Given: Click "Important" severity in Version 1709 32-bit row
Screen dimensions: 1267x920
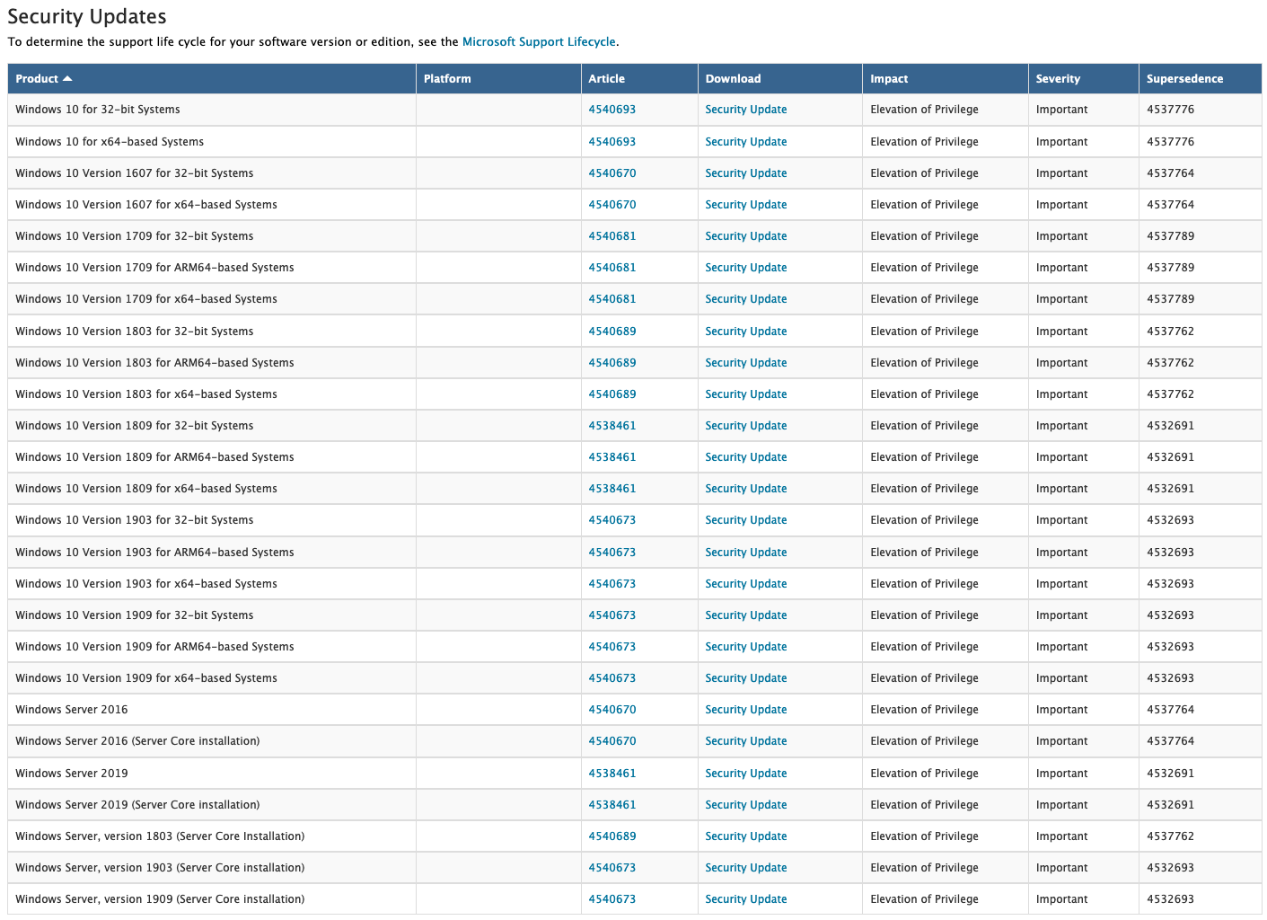Looking at the screenshot, I should click(1062, 236).
